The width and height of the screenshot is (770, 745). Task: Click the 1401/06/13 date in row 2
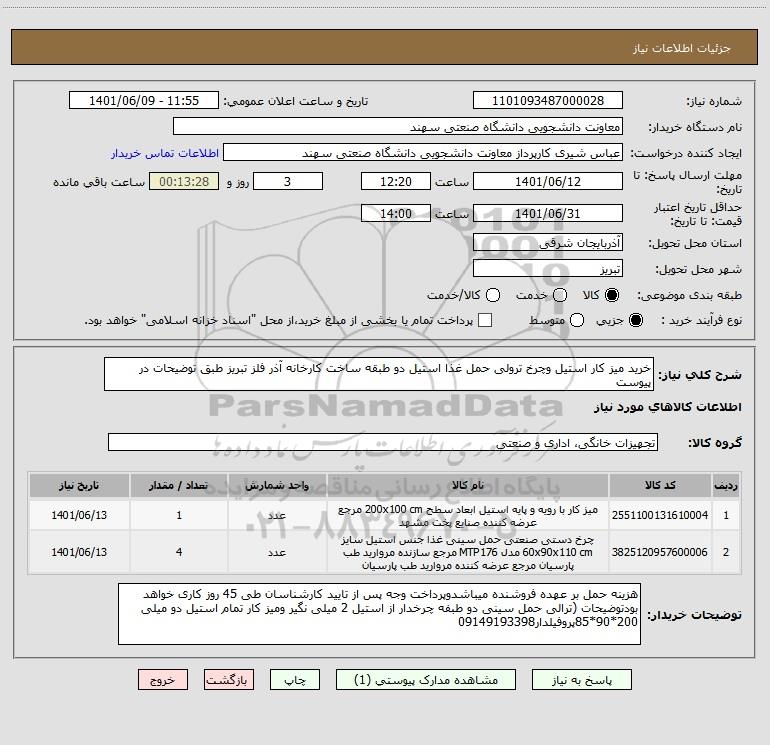[79, 552]
